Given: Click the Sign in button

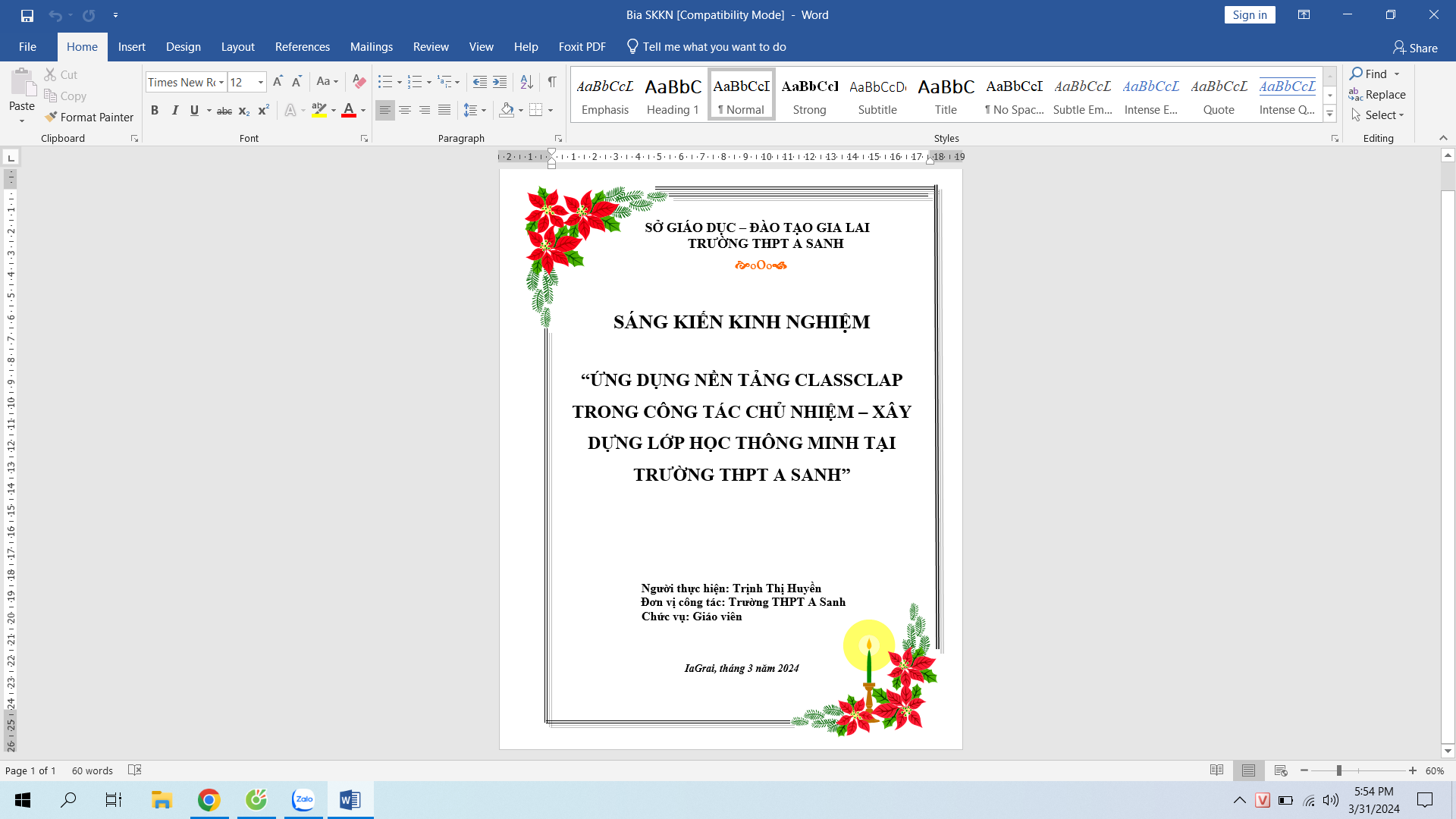Looking at the screenshot, I should (x=1250, y=15).
